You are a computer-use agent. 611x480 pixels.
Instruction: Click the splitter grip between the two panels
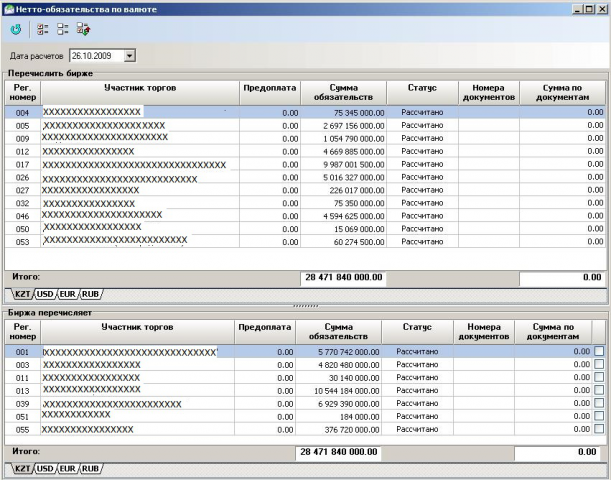click(306, 306)
